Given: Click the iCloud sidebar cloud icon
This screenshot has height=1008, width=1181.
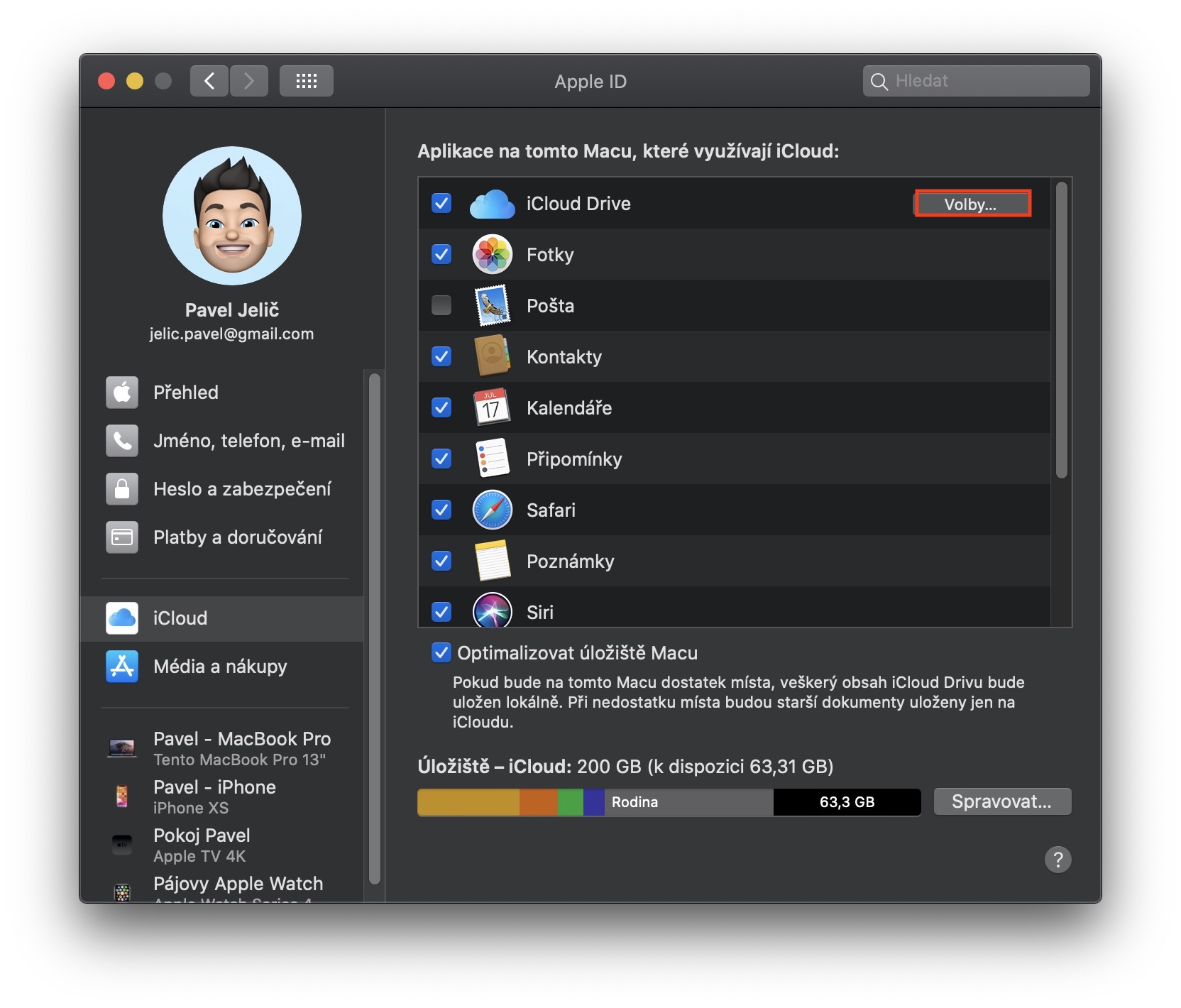Looking at the screenshot, I should 122,618.
